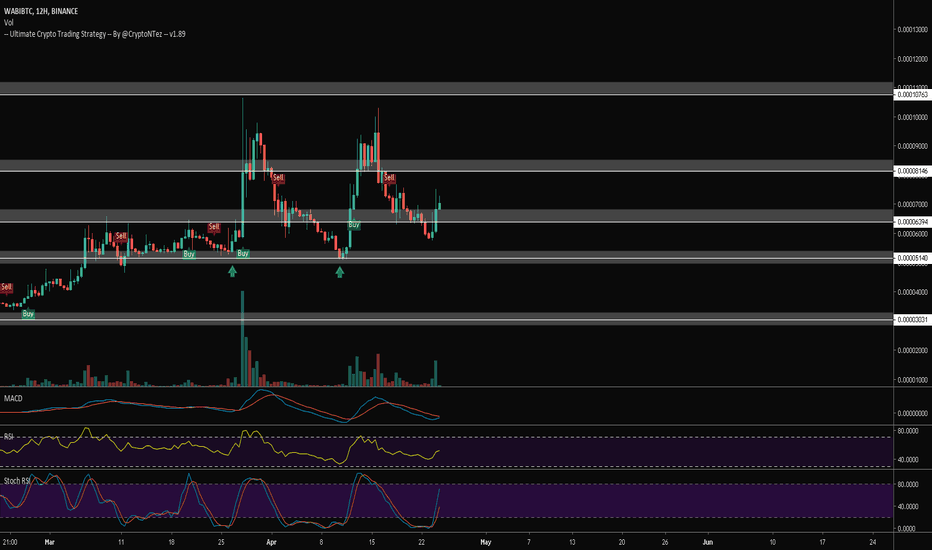Screen dimensions: 932x550
Task: Click the 0.00007000 price axis tick
Action: [x=912, y=205]
